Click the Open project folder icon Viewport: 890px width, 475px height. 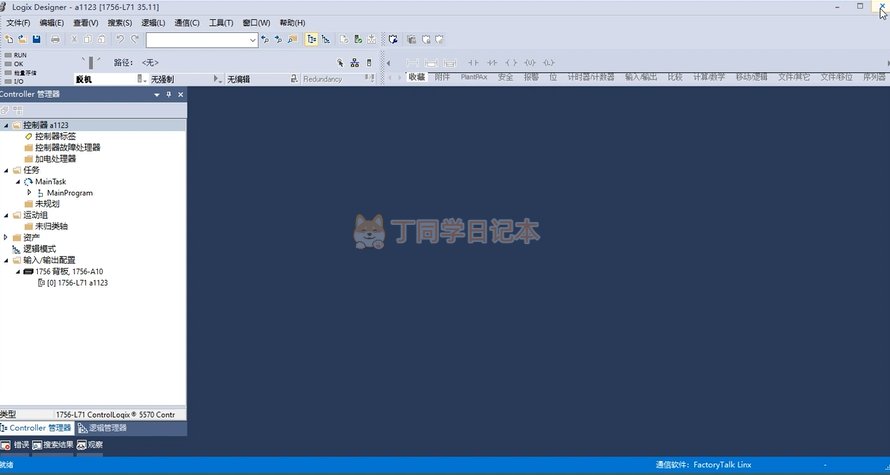pos(22,39)
